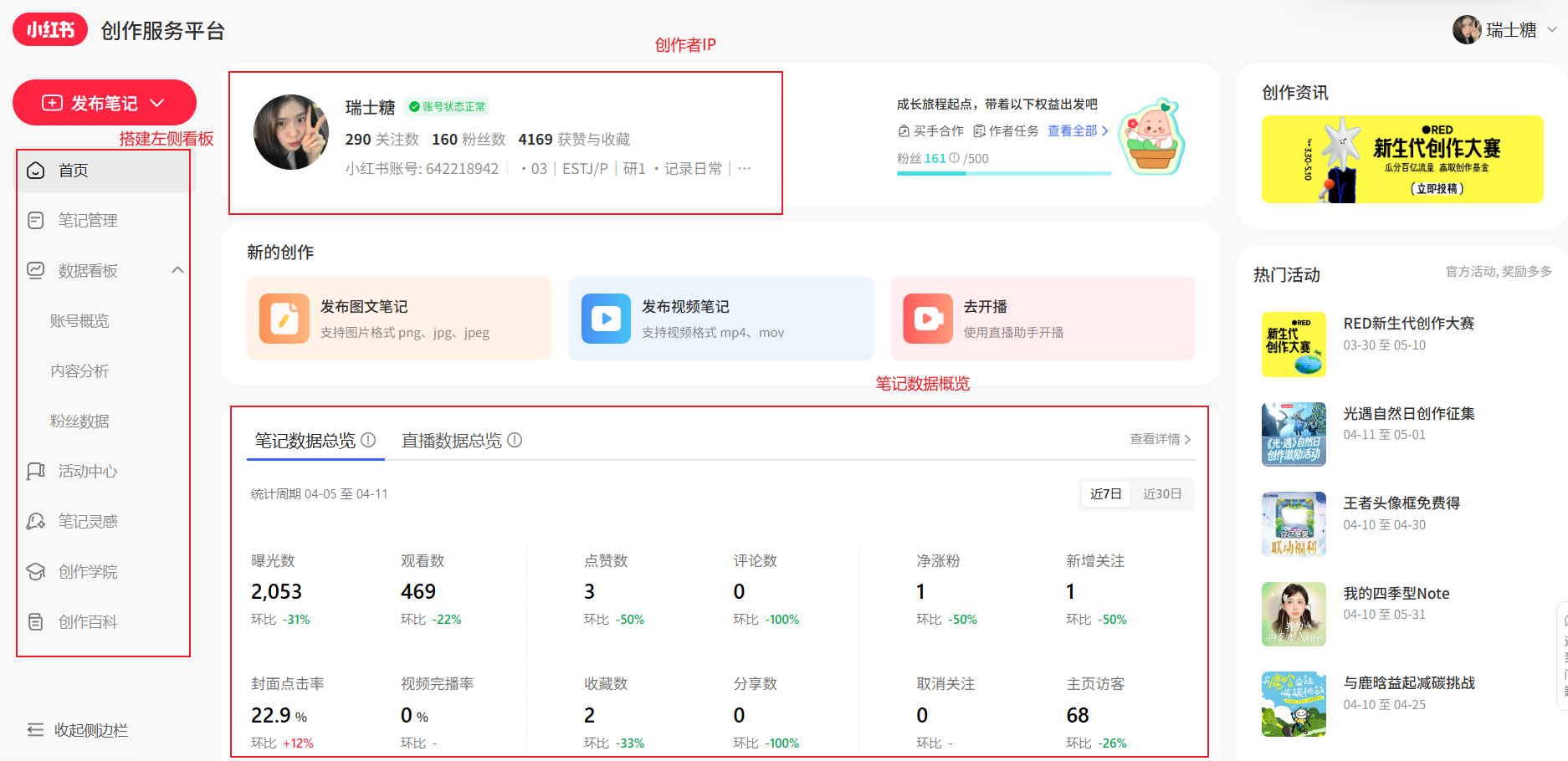Open the 查看详情 link
1568x761 pixels.
(1161, 439)
